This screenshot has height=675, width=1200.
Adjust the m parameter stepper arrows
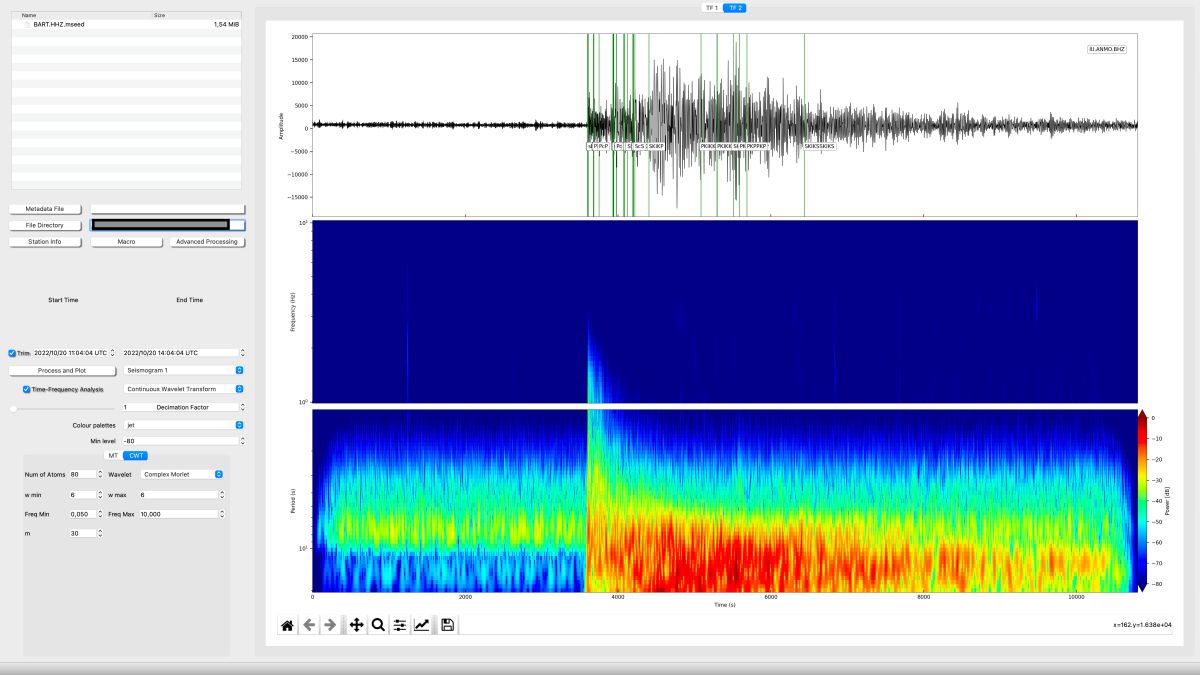pyautogui.click(x=99, y=533)
